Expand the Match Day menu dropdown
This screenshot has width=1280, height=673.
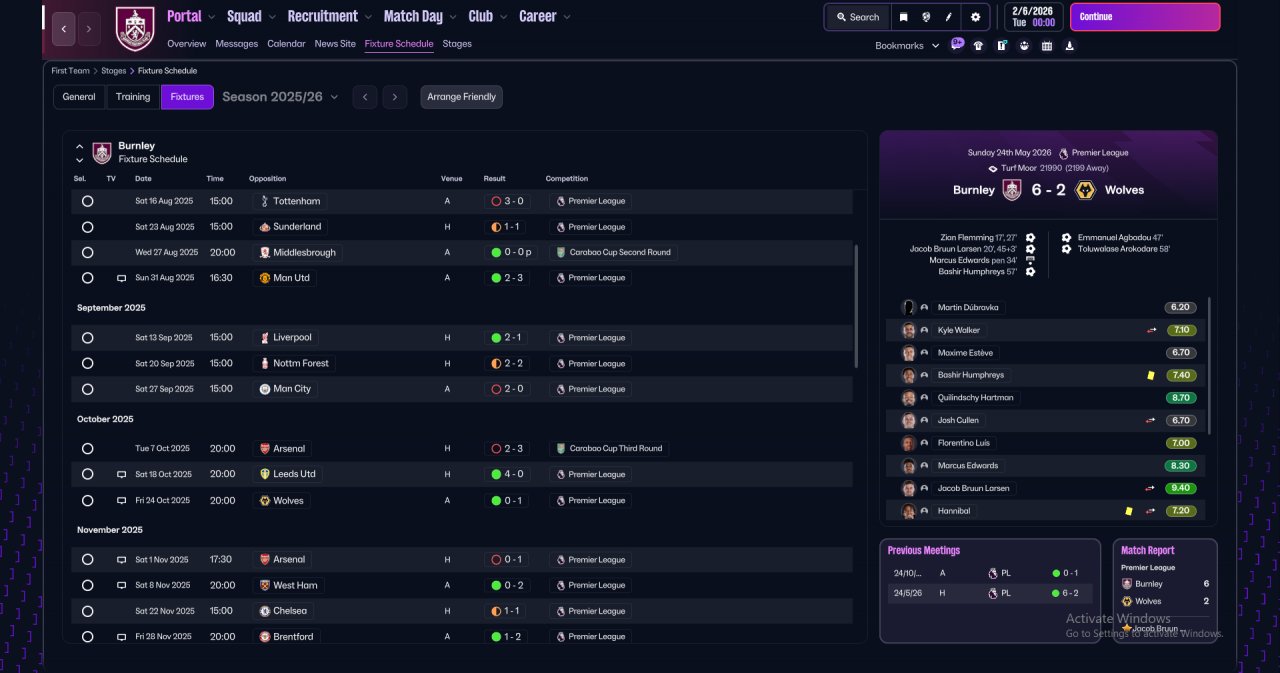[x=454, y=17]
